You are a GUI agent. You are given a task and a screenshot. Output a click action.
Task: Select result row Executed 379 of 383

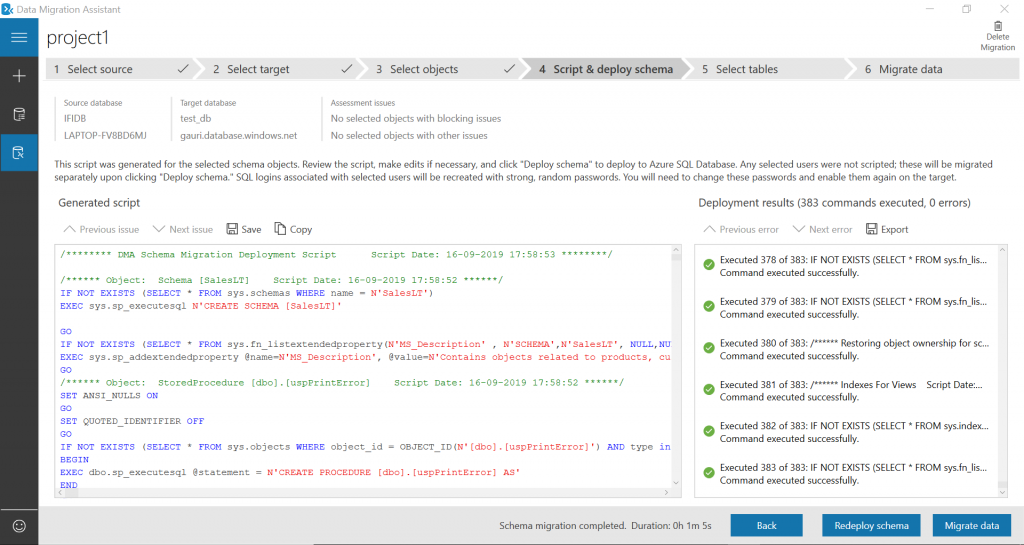pos(846,307)
